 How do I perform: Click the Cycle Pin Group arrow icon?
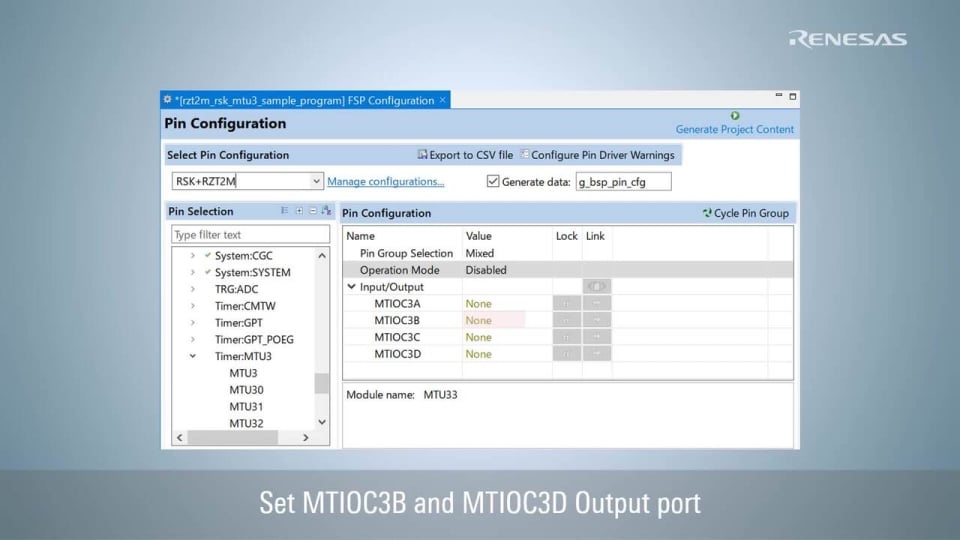click(x=707, y=213)
